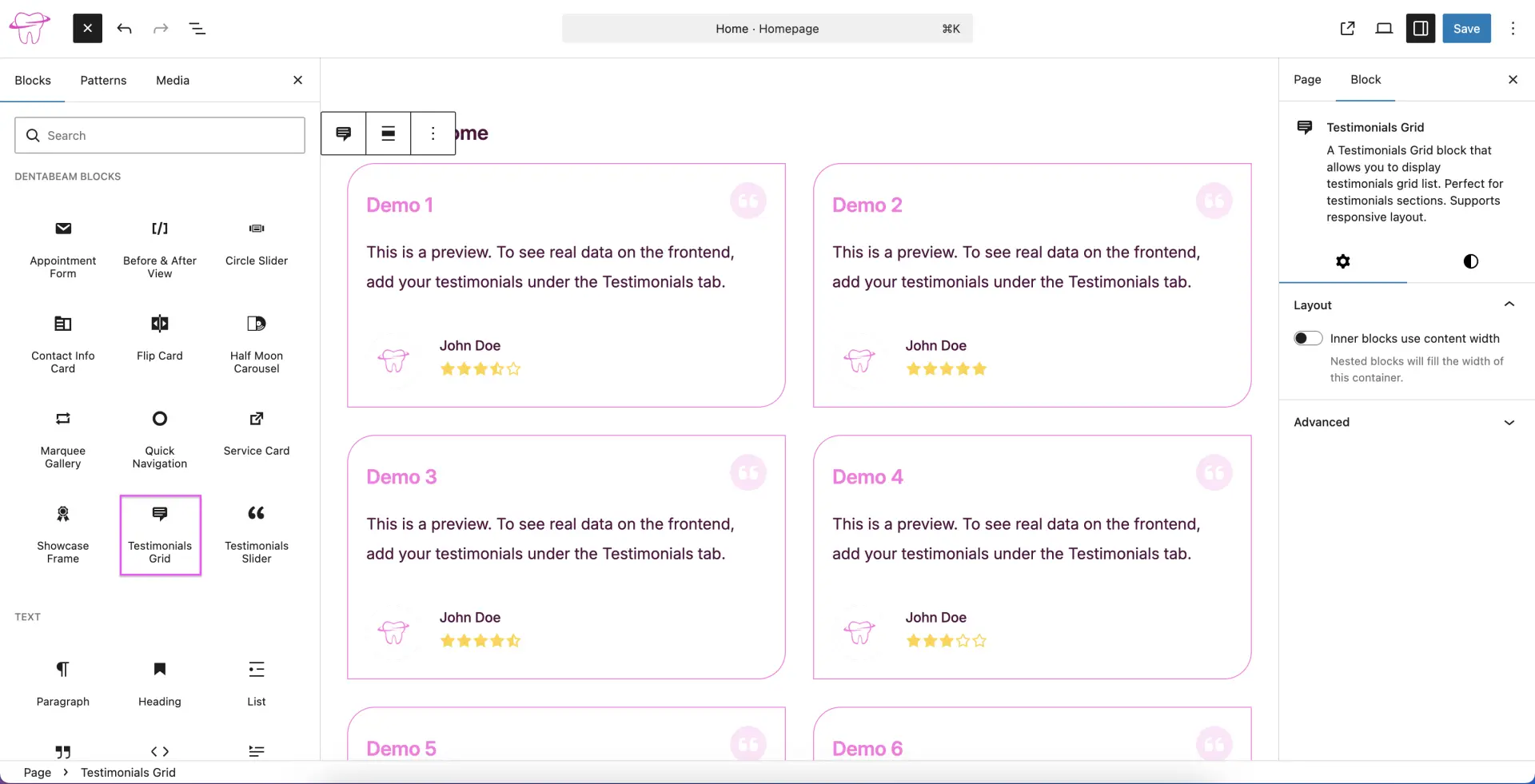Insert the Marquee Gallery block
The width and height of the screenshot is (1535, 784).
[x=63, y=439]
